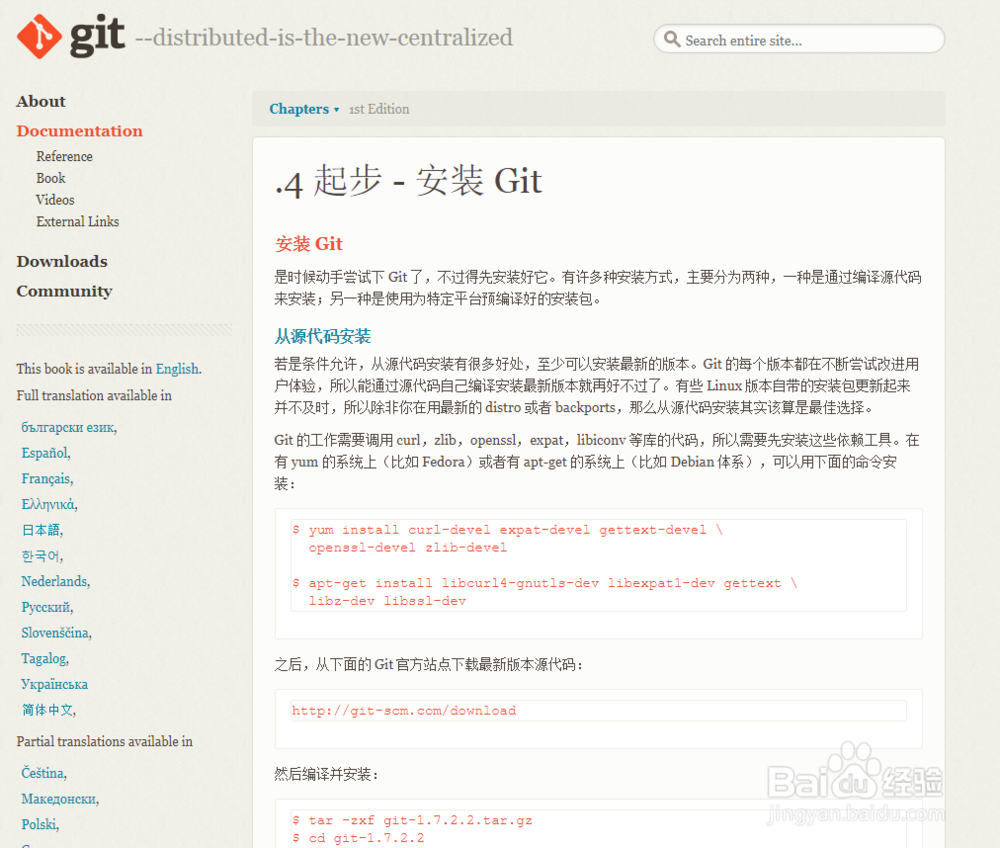
Task: Click the cd git-1.7.2.2 command line
Action: [358, 838]
